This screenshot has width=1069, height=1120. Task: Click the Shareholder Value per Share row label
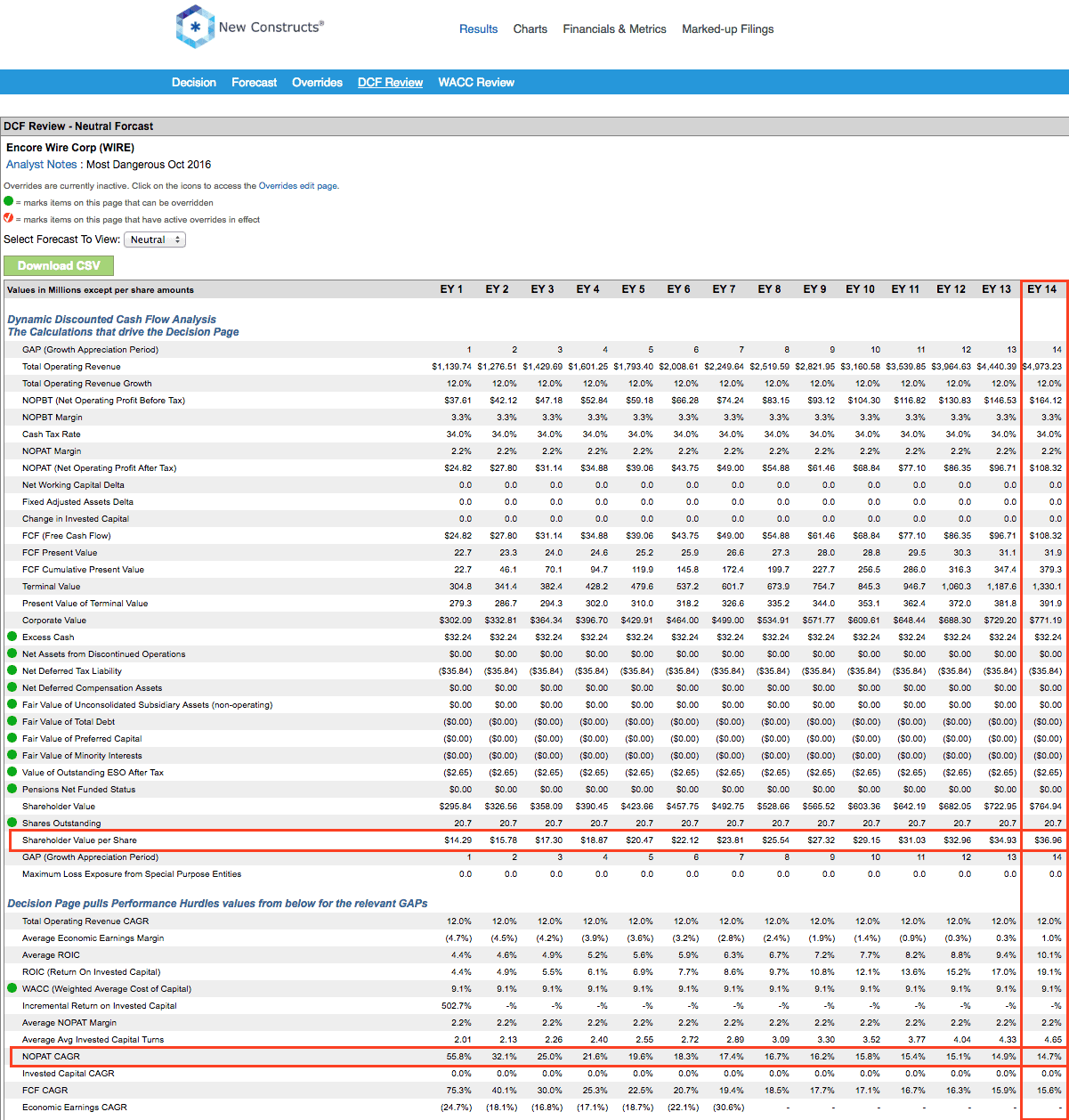79,840
